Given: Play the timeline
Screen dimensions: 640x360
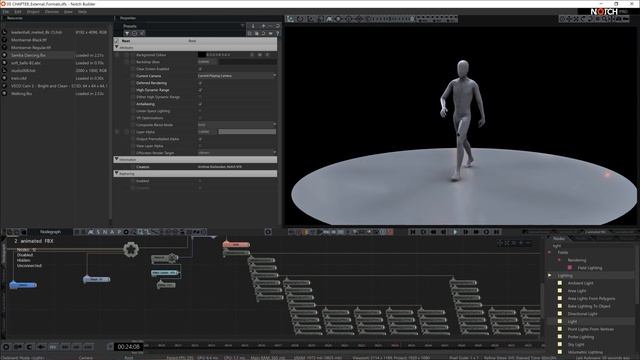Looking at the screenshot, I should click(456, 232).
